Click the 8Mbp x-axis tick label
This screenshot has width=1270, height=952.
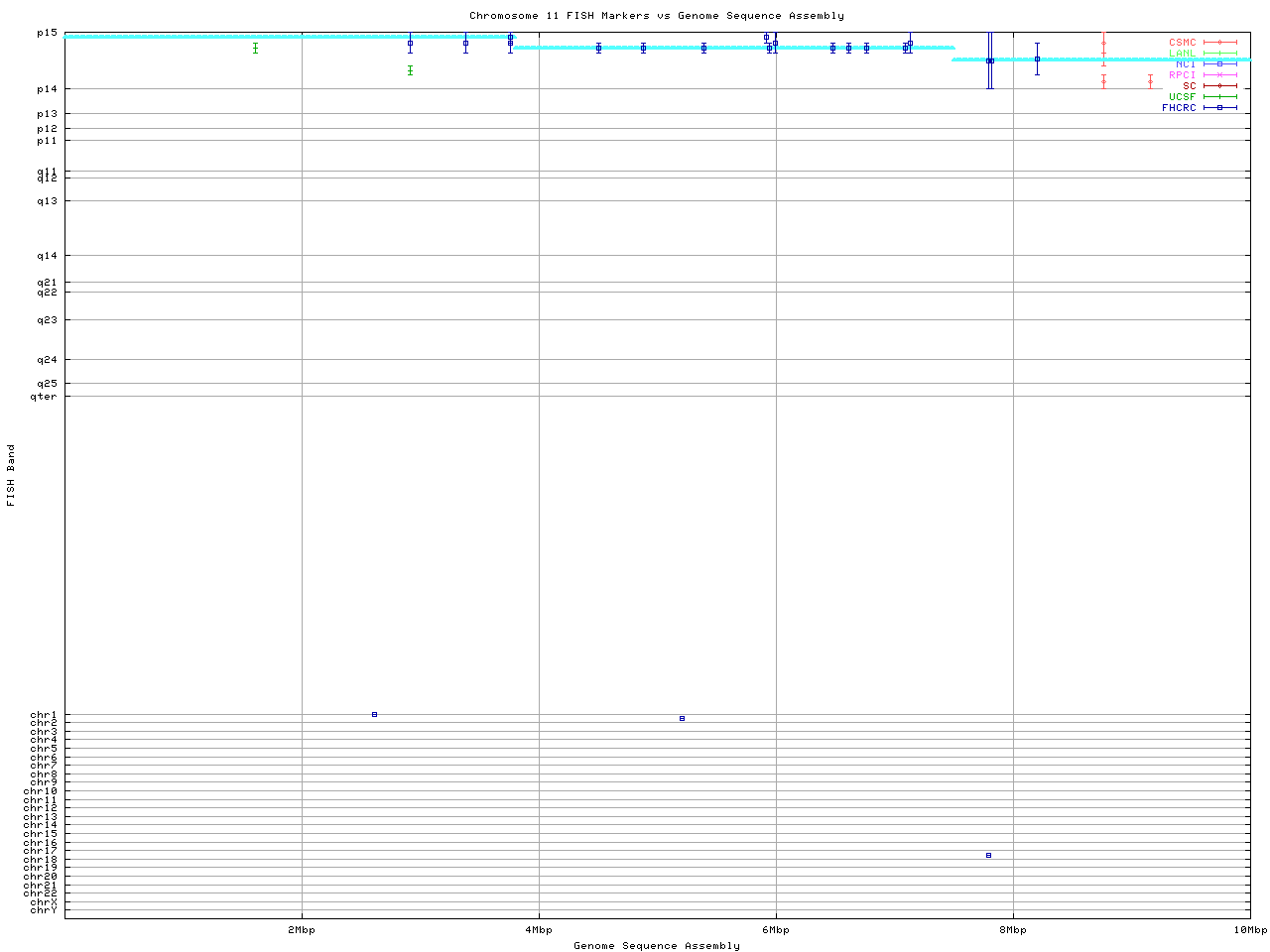click(x=1013, y=930)
